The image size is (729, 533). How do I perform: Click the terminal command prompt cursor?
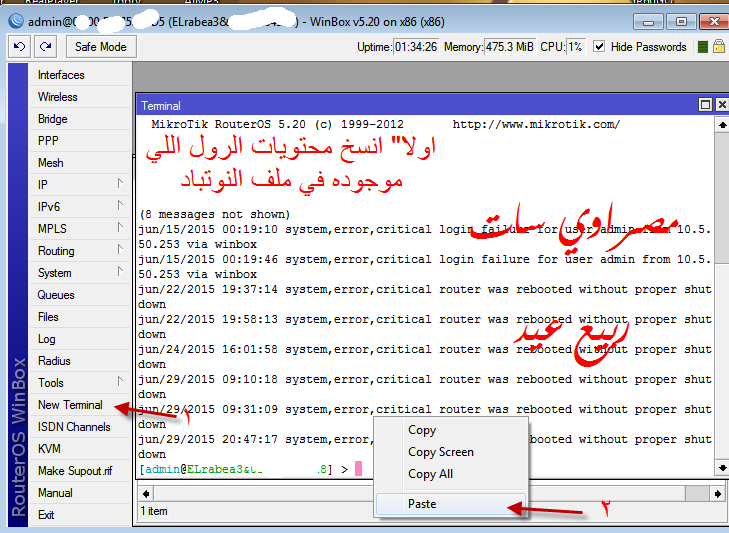(358, 468)
